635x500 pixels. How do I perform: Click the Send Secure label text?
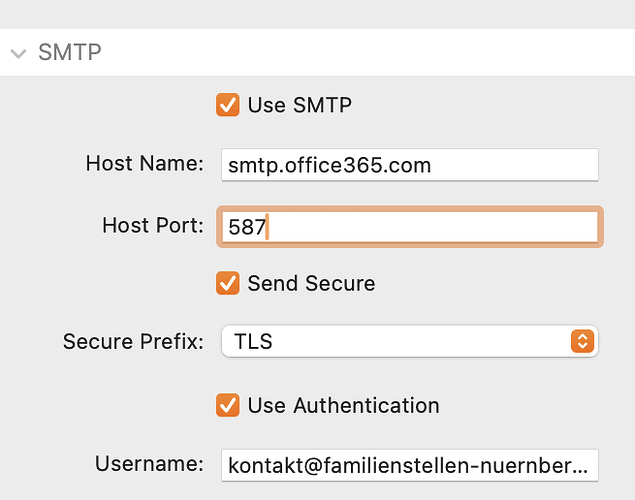click(311, 283)
